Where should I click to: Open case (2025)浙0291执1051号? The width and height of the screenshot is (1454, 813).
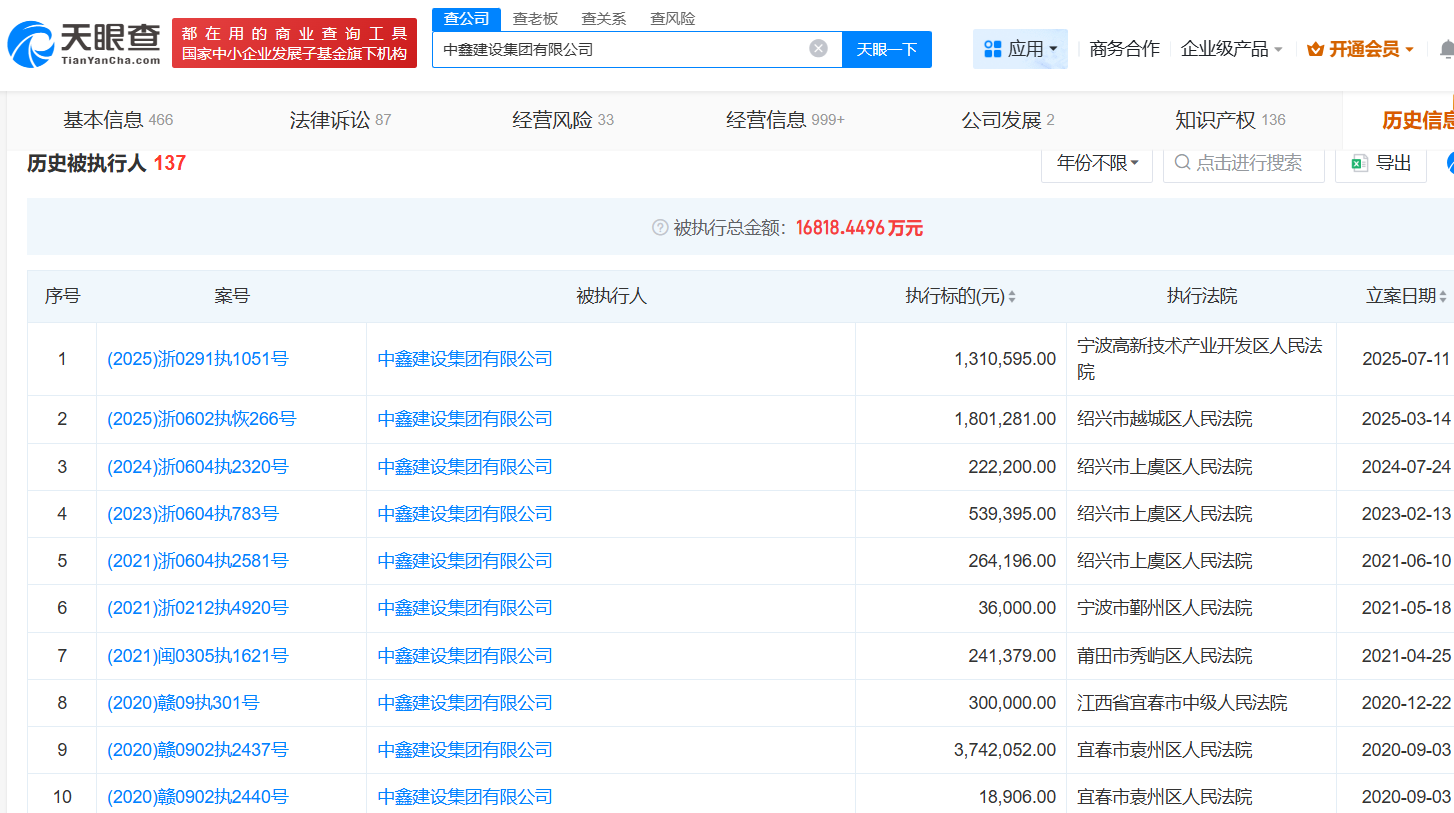click(197, 359)
